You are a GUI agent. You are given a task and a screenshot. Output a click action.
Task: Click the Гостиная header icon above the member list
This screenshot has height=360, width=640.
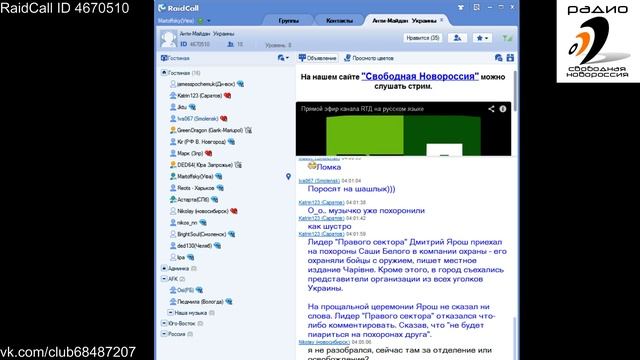tap(164, 58)
